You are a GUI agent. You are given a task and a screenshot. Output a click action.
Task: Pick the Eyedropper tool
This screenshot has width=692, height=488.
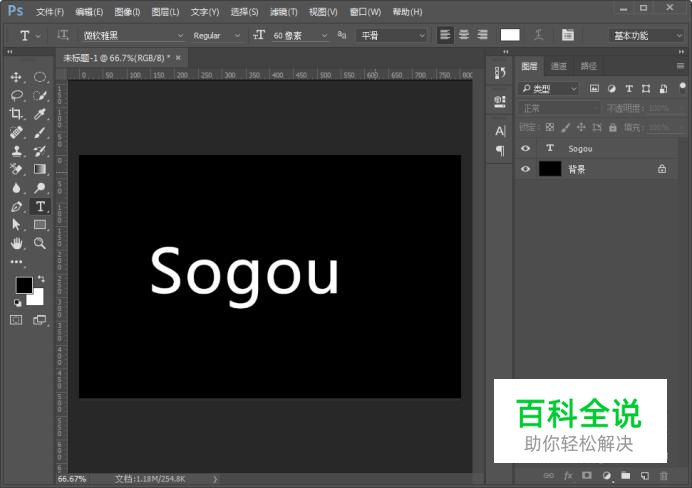[40, 114]
